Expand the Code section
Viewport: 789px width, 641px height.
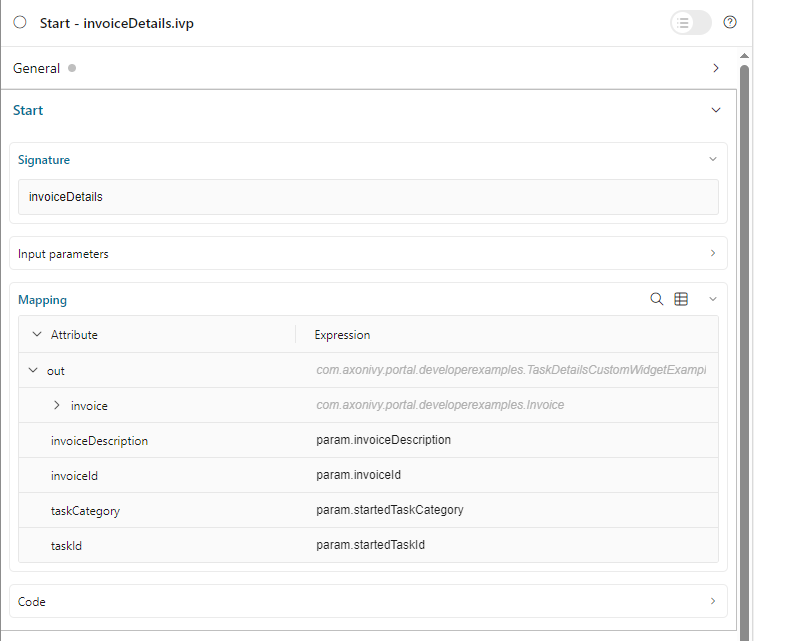(712, 602)
